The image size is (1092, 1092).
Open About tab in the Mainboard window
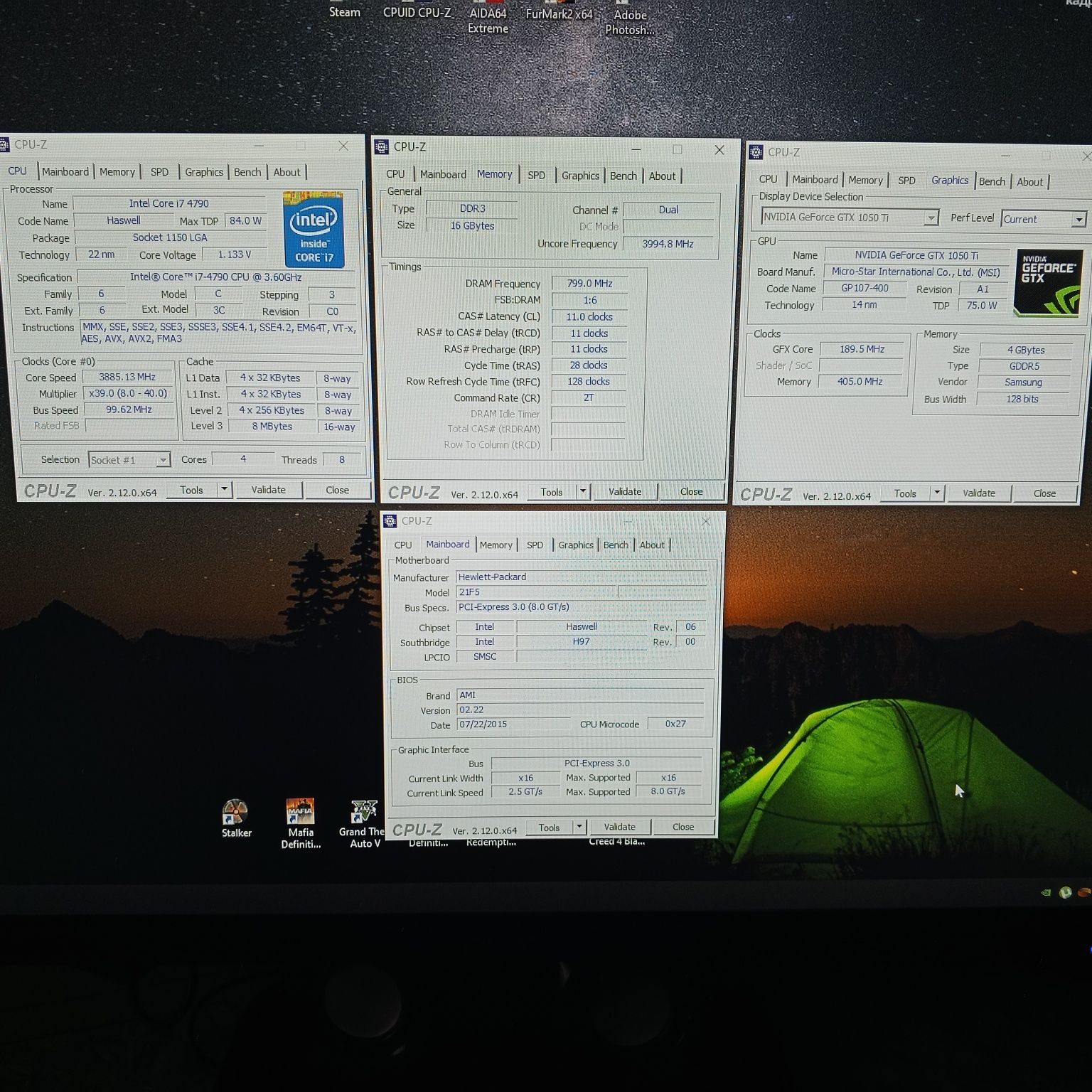(x=652, y=545)
